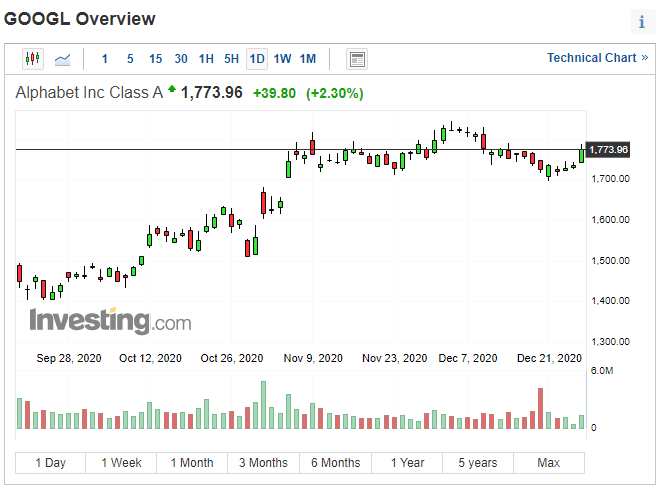Screen dimensions: 664x496
Task: Click the GOOGL Overview heading
Action: click(x=80, y=19)
